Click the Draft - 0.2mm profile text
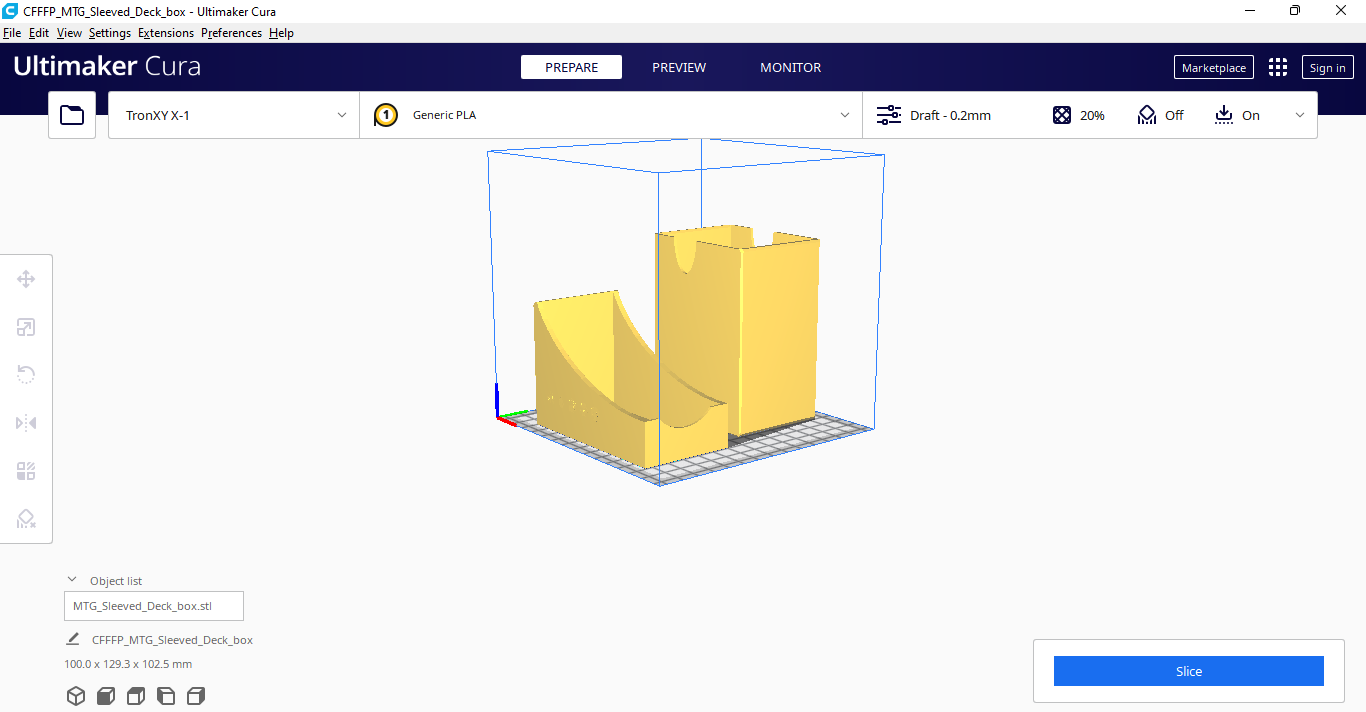1366x712 pixels. coord(950,115)
